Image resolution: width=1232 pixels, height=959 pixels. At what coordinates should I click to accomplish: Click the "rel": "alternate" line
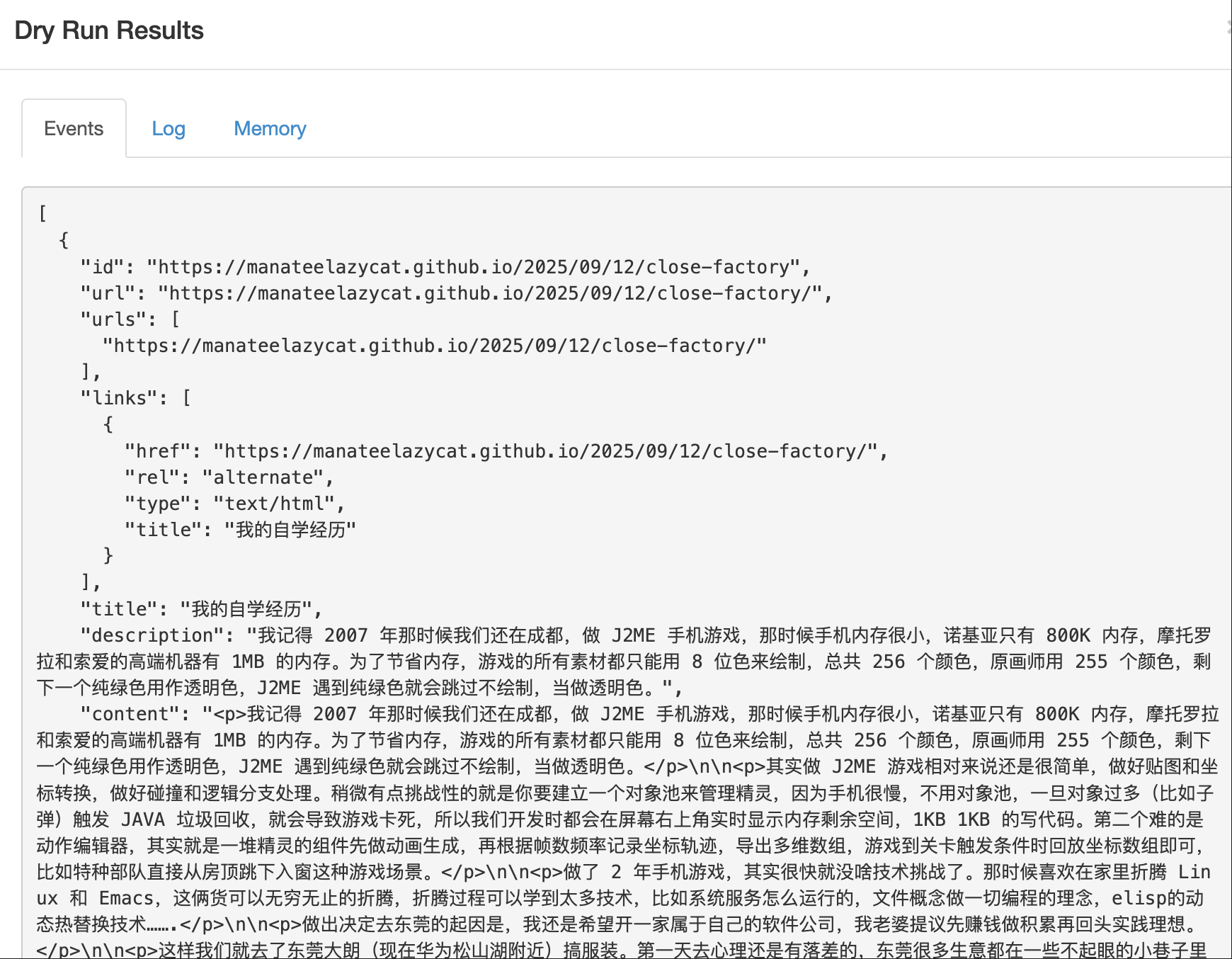click(x=229, y=477)
